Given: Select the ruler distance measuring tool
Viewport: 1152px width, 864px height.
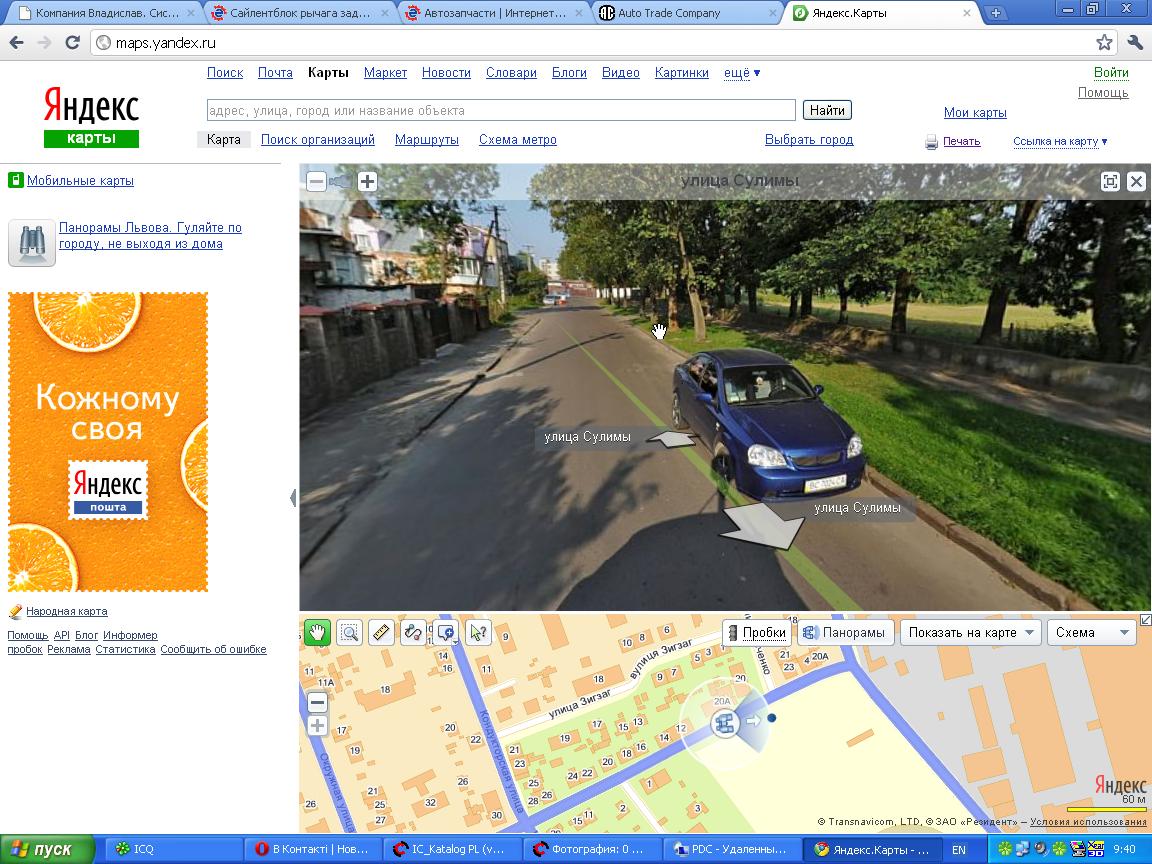Looking at the screenshot, I should tap(381, 632).
